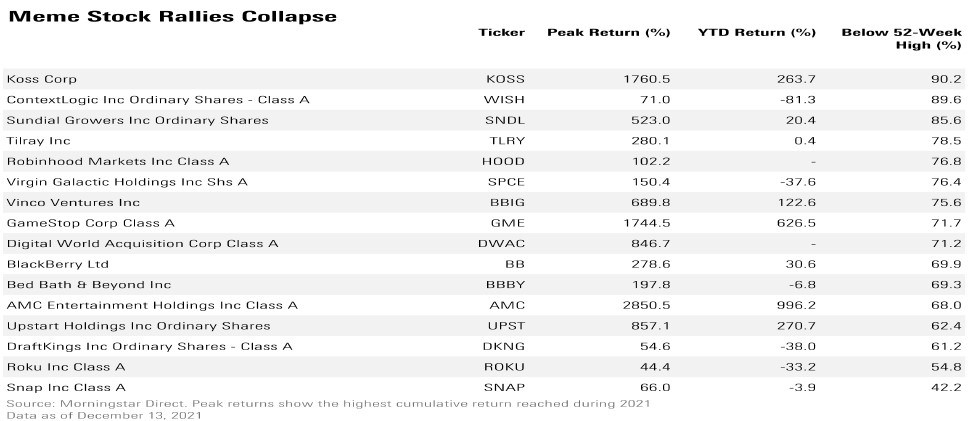Click the Peak Return (%) column header
Image resolution: width=979 pixels, height=421 pixels.
608,33
